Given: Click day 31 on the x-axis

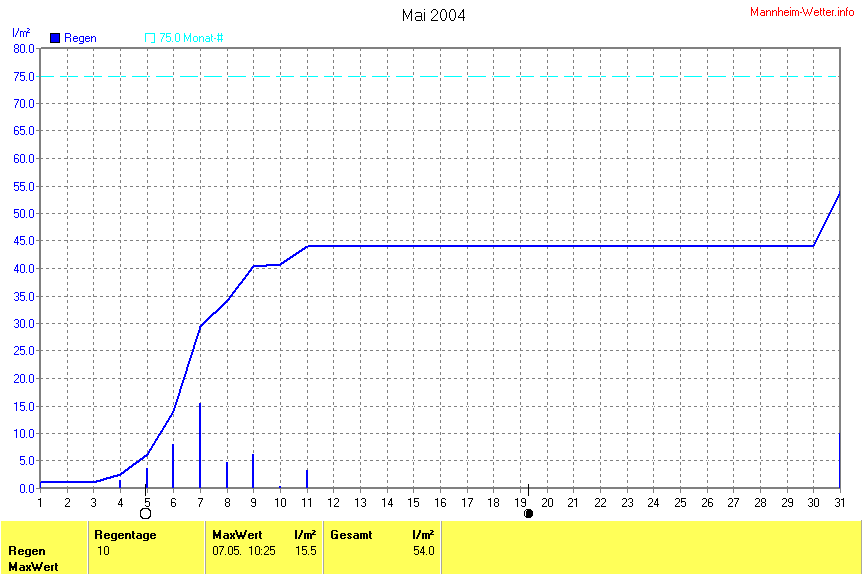Looking at the screenshot, I should (x=839, y=501).
